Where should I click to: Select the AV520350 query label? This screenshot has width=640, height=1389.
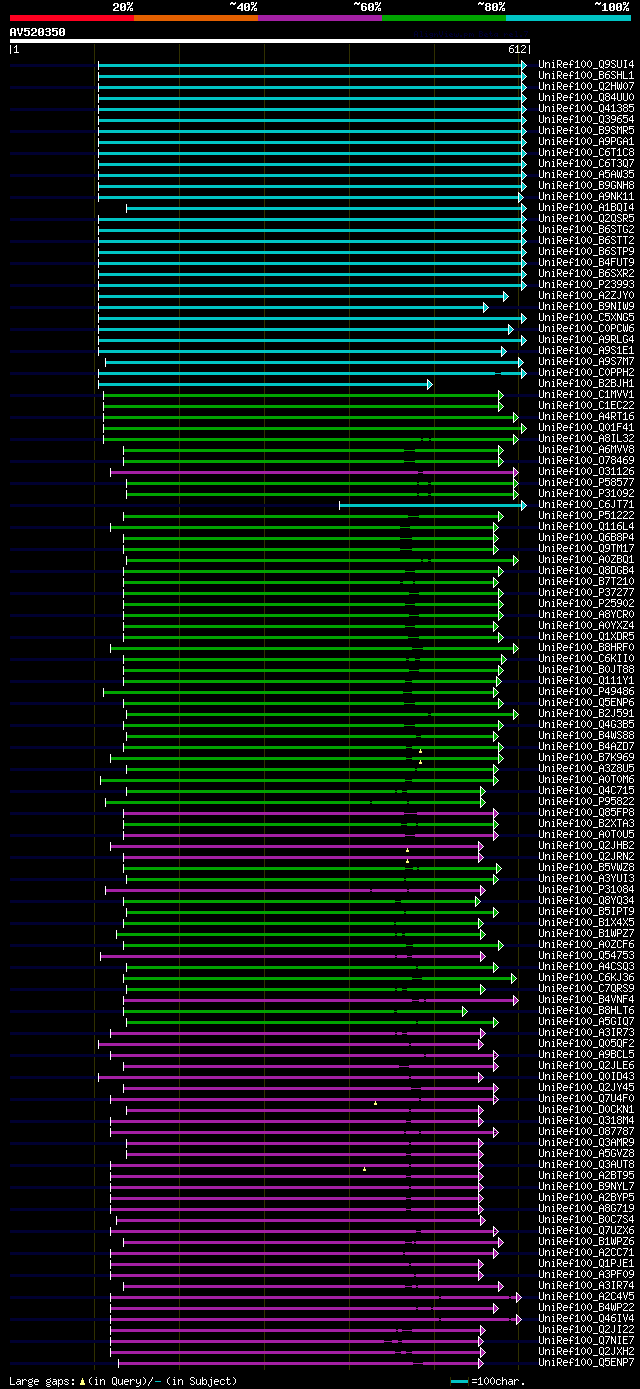(x=38, y=32)
